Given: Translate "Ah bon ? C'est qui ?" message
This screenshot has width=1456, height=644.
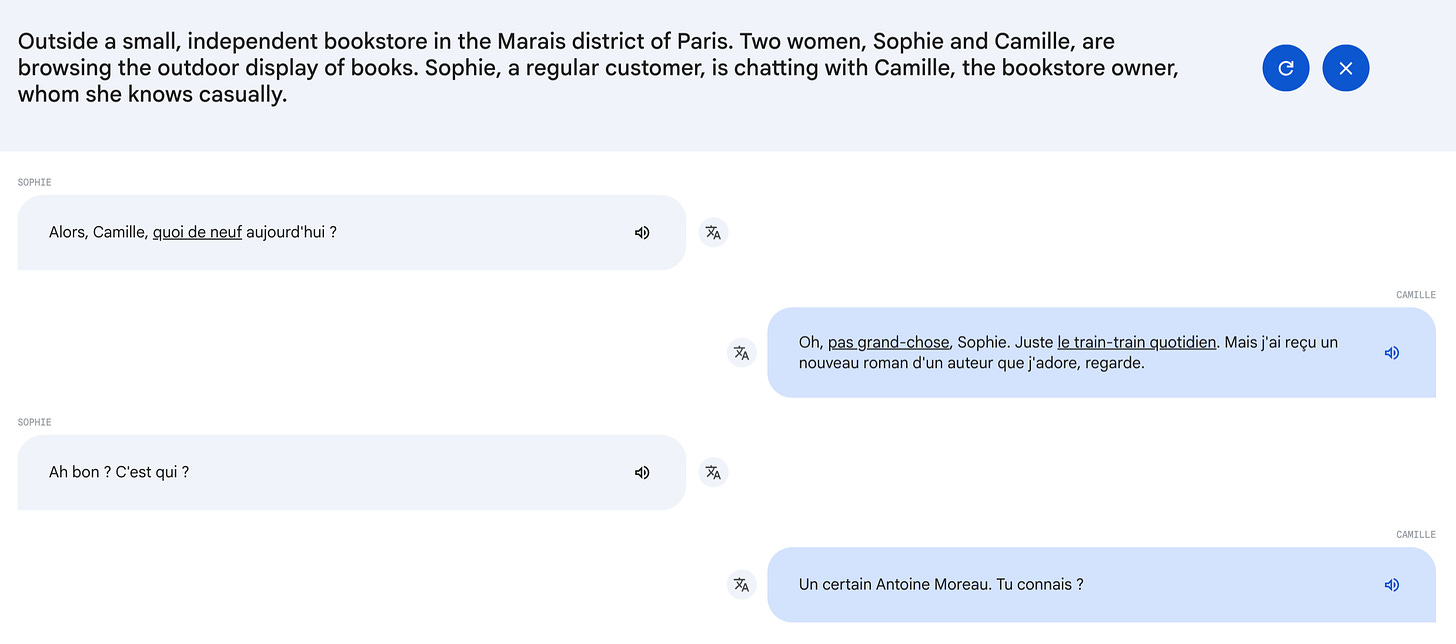Looking at the screenshot, I should pos(713,472).
